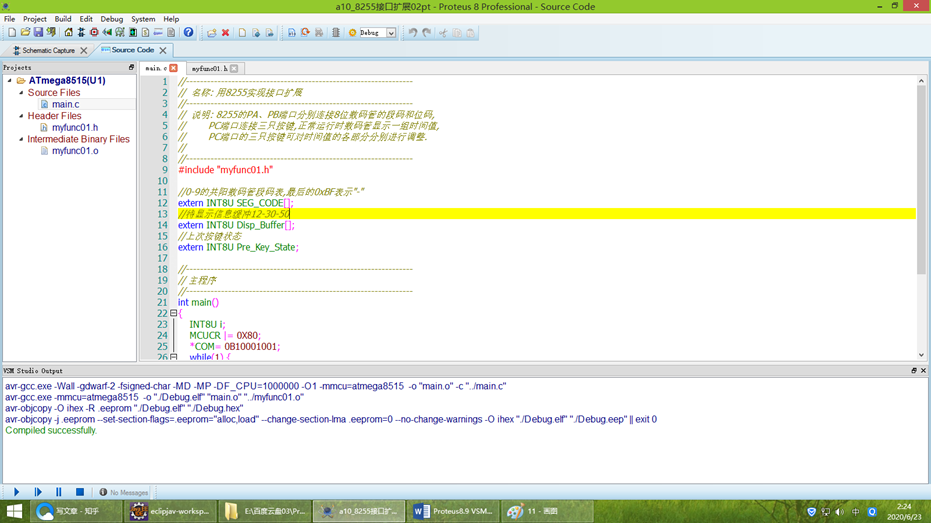Open Design Explorer toolbar icon
Viewport: 931px width, 524px height.
coord(133,33)
